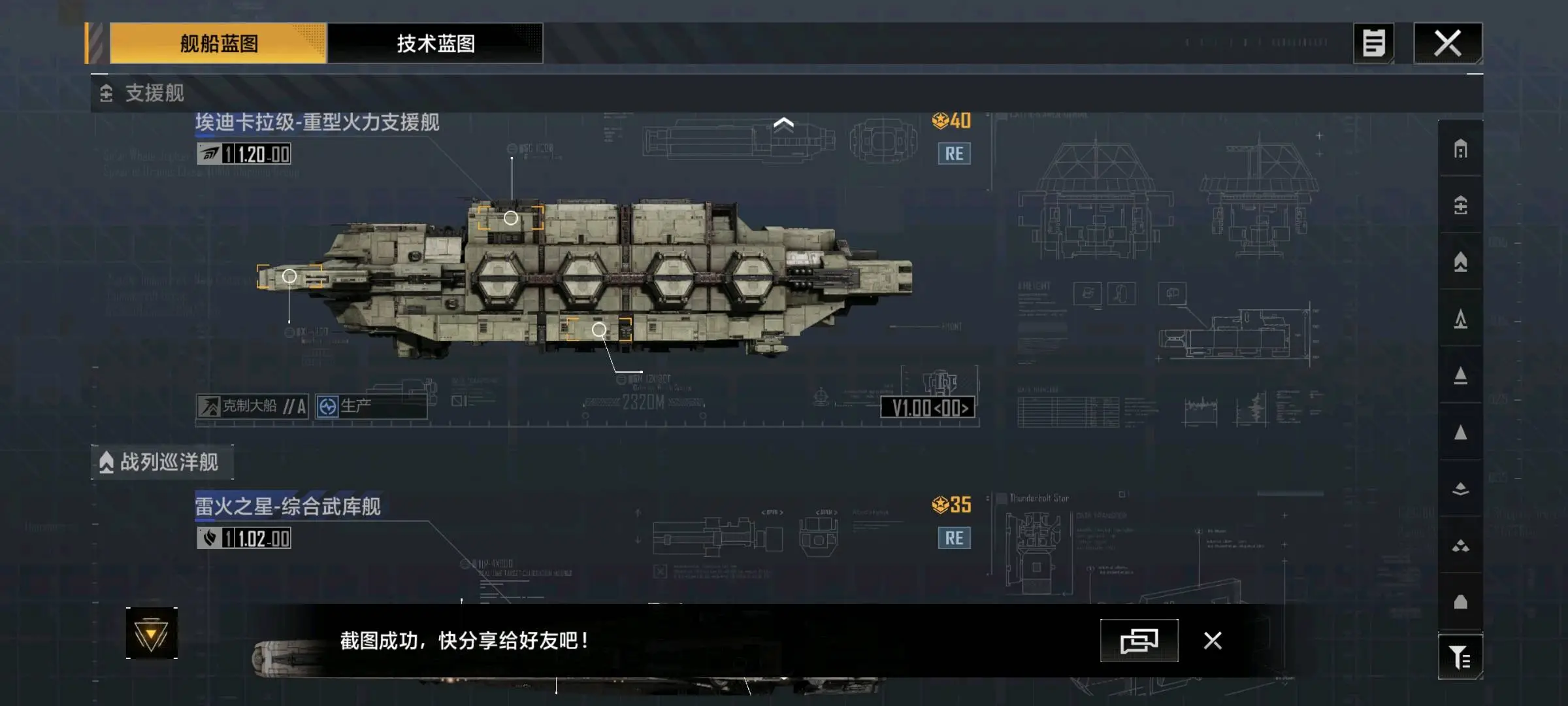Screen dimensions: 1568x706
Task: Dismiss the 截图成功 notification
Action: click(x=1213, y=641)
